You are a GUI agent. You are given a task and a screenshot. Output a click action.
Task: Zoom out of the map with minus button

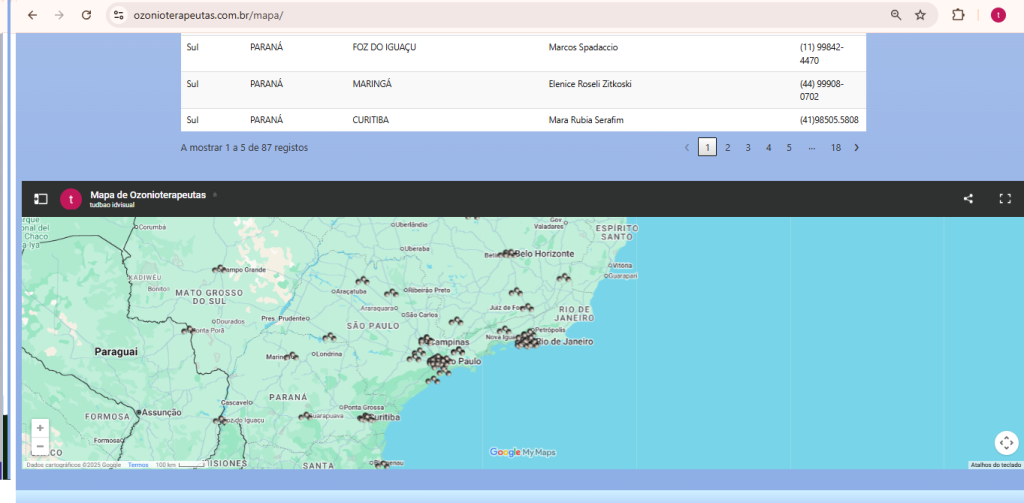pyautogui.click(x=40, y=446)
